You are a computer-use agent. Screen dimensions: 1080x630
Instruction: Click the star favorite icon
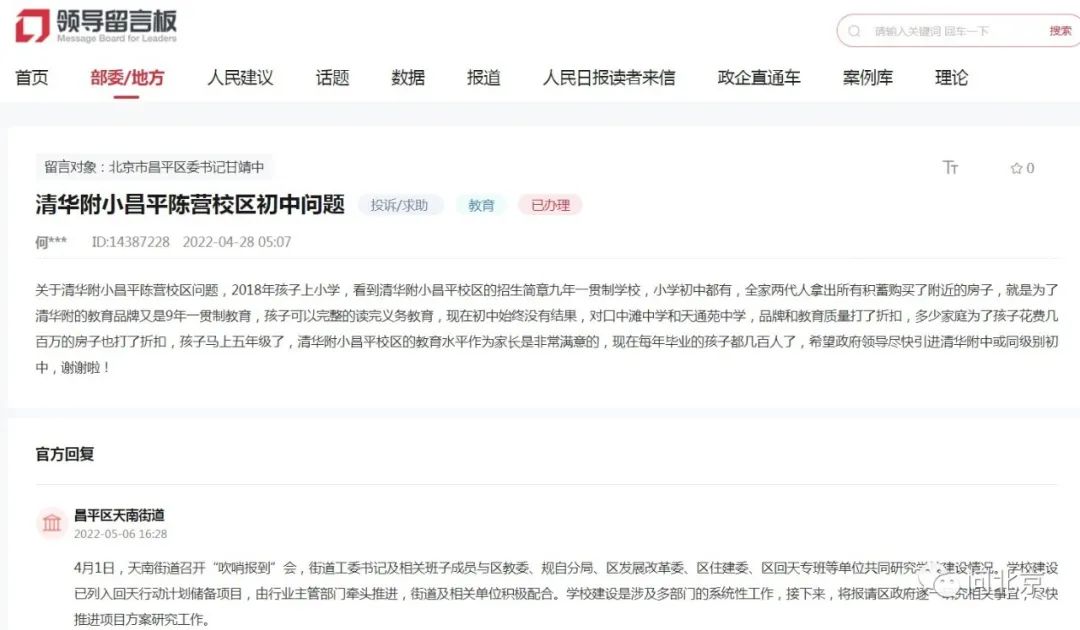tap(1016, 168)
